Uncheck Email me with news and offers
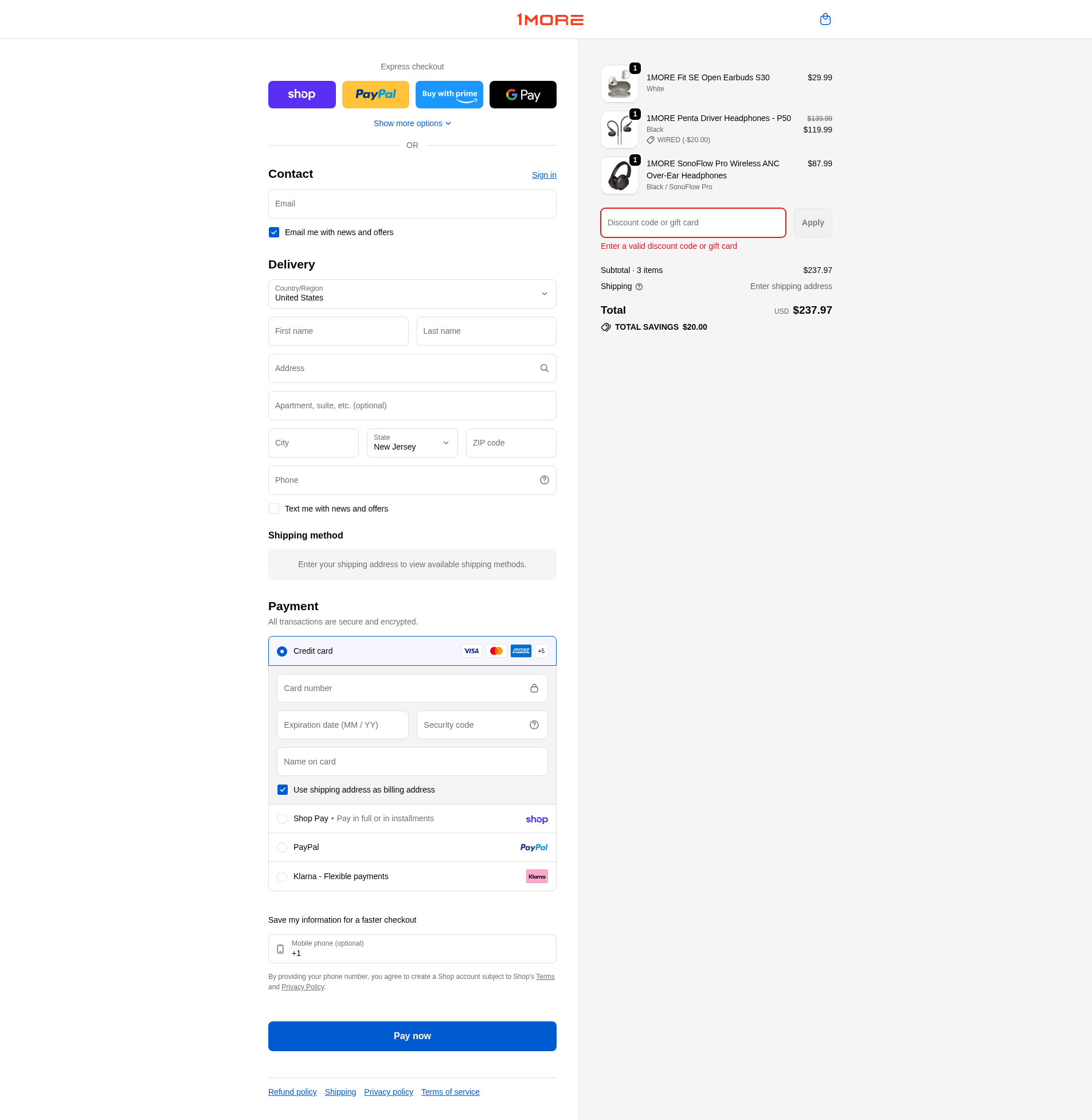Image resolution: width=1092 pixels, height=1120 pixels. [x=273, y=232]
